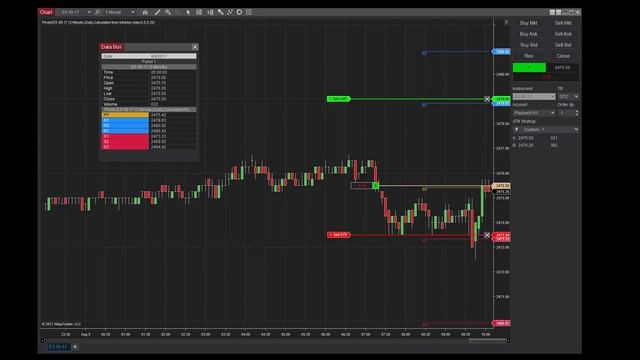Click the top blue pivot price marker
The width and height of the screenshot is (640, 360).
502,52
